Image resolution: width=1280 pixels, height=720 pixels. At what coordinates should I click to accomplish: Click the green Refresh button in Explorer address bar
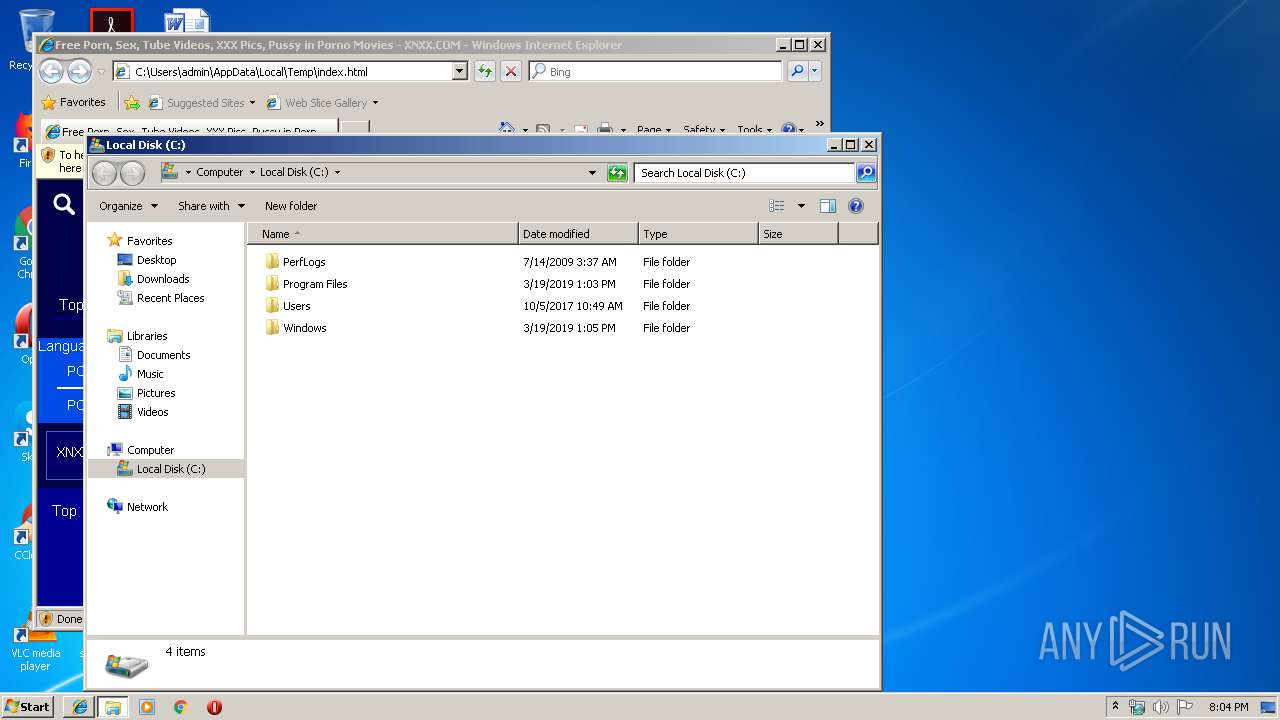click(617, 173)
